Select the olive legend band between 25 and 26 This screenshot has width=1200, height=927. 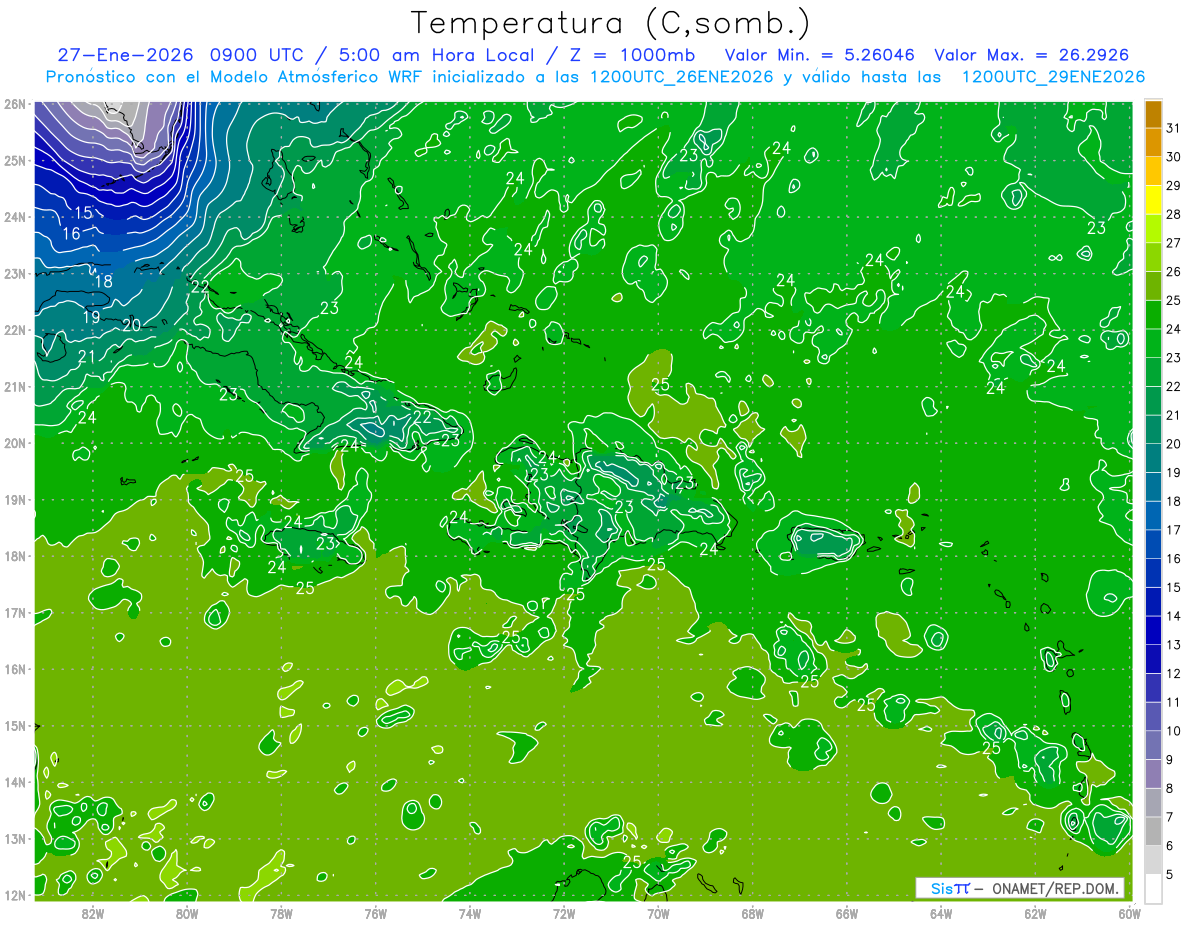pos(1153,286)
